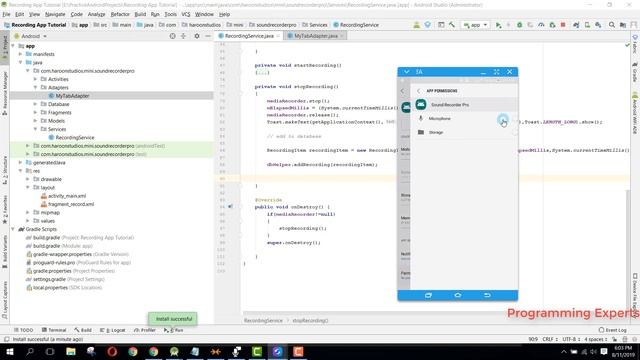Open Opera browser from taskbar
Image resolution: width=640 pixels, height=360 pixels.
pos(112,351)
